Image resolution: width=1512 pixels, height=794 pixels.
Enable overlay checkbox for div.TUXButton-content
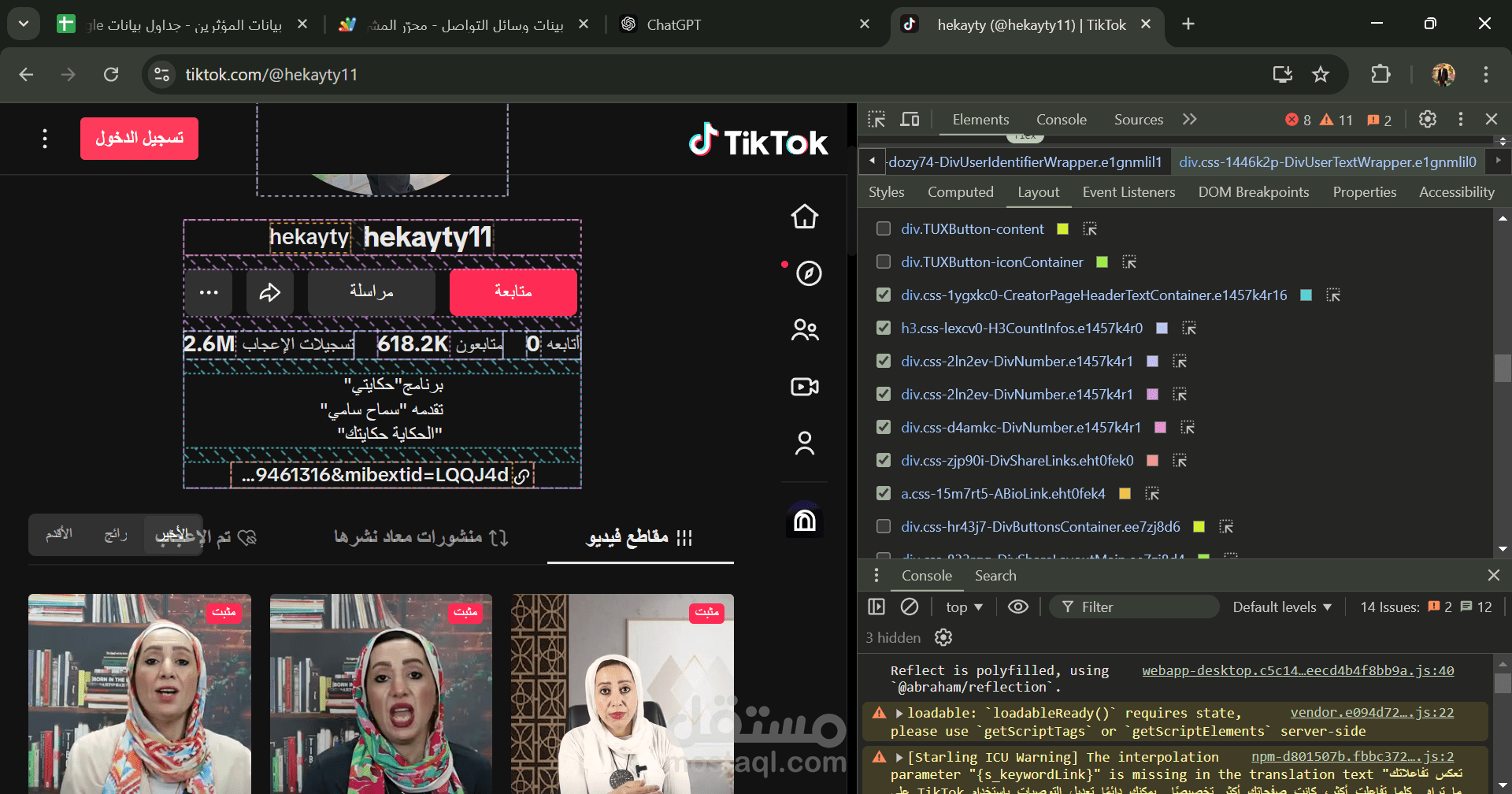pos(884,228)
